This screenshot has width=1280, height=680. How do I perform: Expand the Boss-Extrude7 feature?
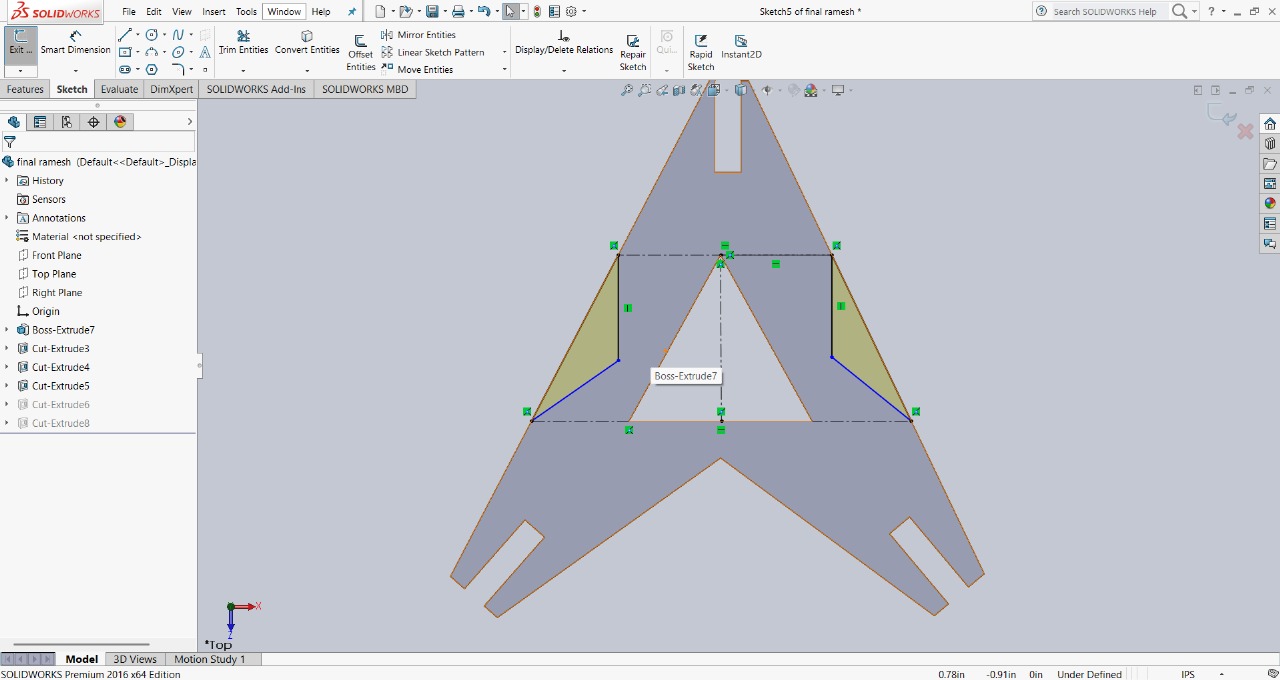coord(7,330)
